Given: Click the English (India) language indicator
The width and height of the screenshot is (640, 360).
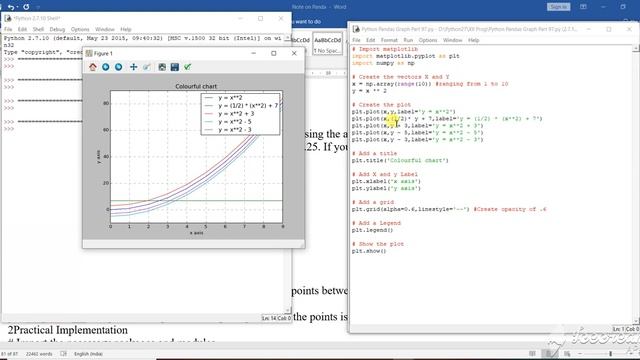Looking at the screenshot, I should click(x=89, y=354).
